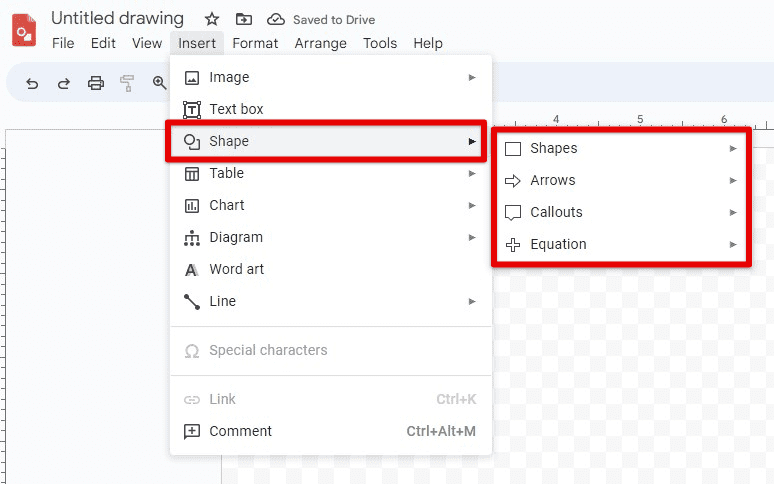Rename the Untitled drawing title
The image size is (774, 484).
click(117, 18)
